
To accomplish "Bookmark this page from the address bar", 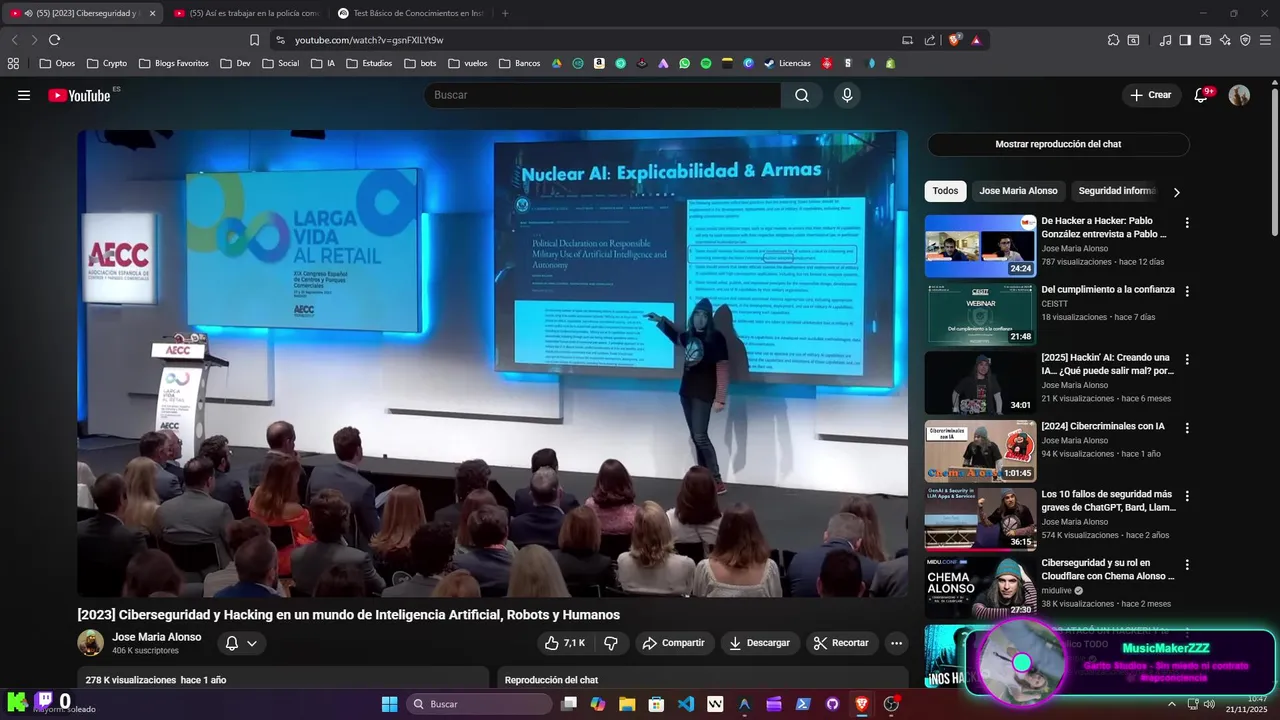I will pyautogui.click(x=254, y=40).
